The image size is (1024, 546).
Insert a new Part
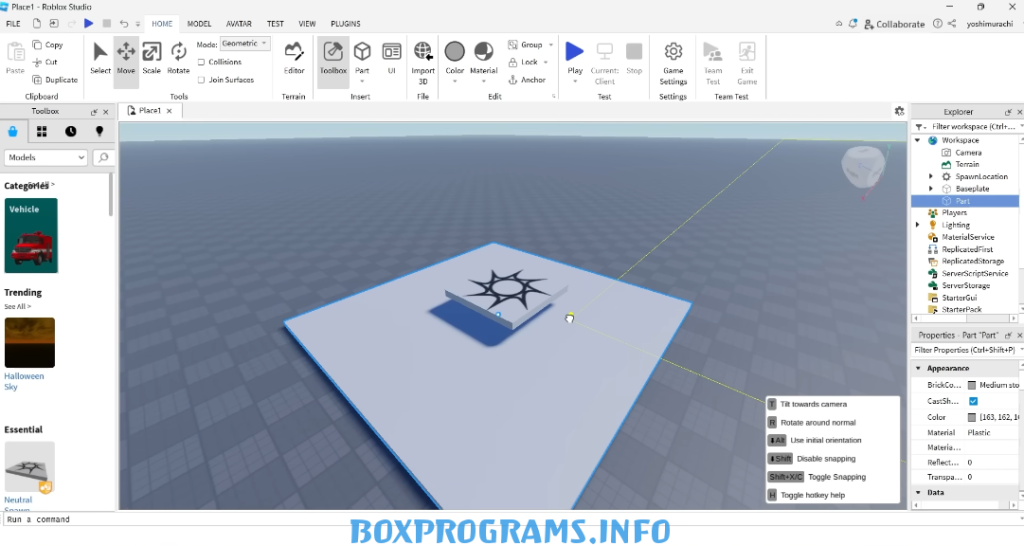(362, 56)
